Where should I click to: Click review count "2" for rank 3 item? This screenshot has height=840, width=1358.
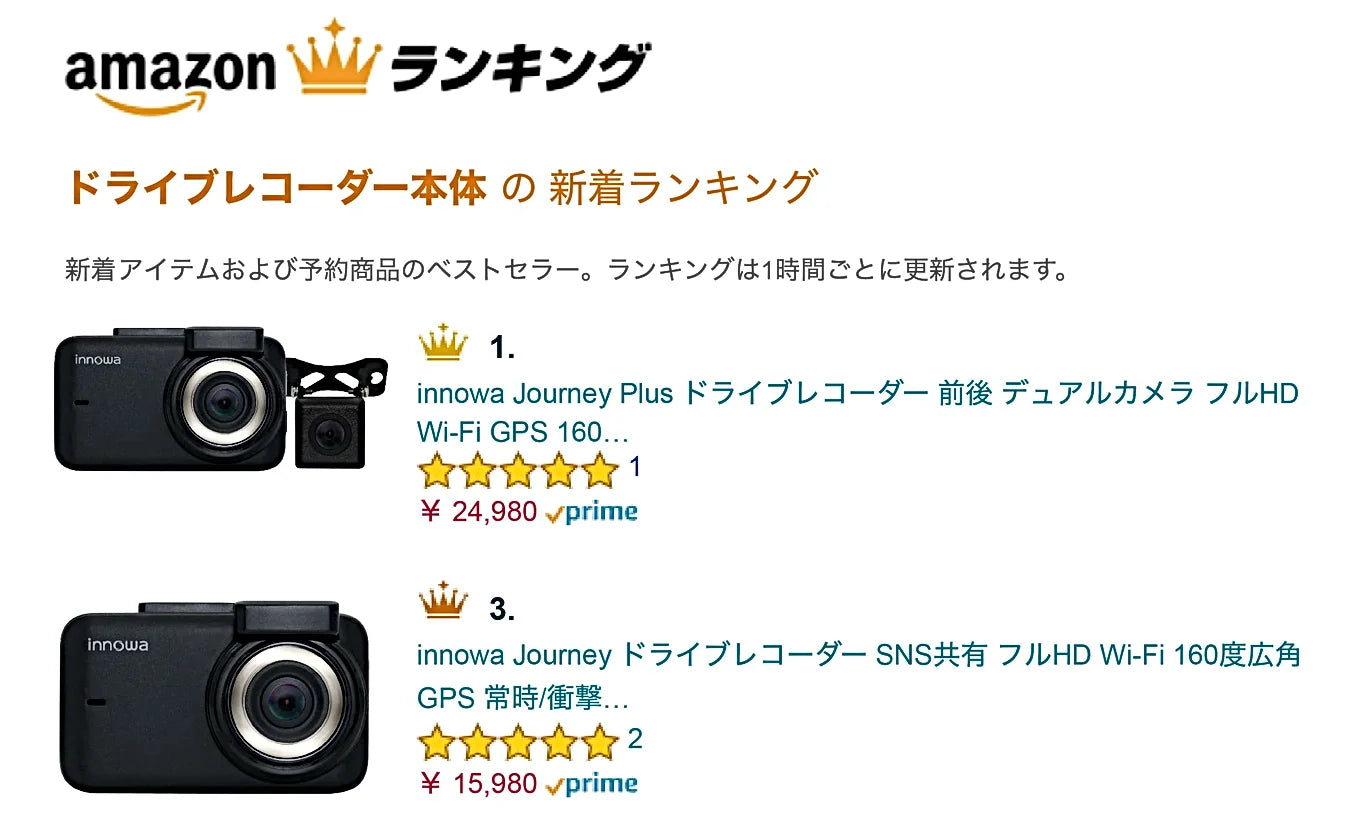(635, 739)
